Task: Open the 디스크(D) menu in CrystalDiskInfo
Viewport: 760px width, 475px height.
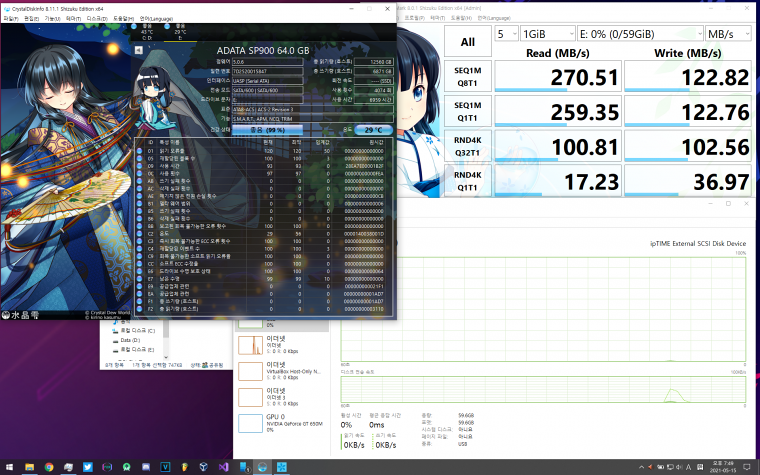Action: click(97, 18)
